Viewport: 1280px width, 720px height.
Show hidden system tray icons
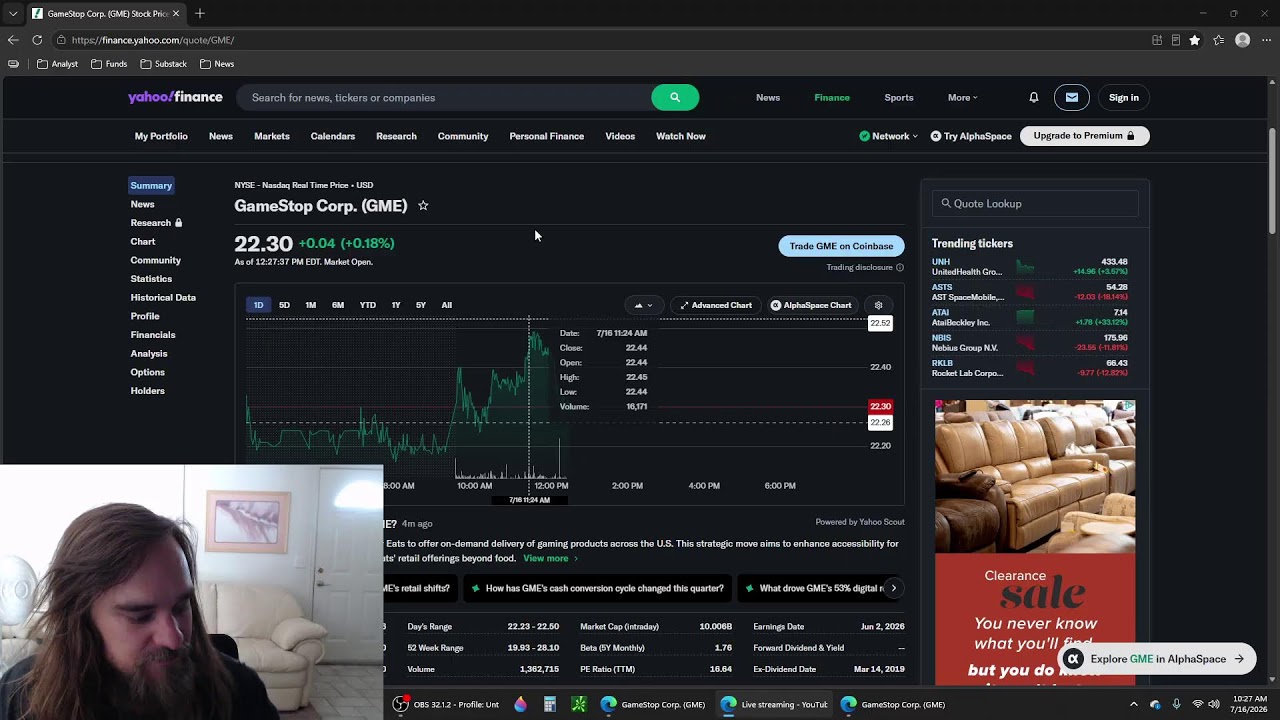tap(1133, 704)
